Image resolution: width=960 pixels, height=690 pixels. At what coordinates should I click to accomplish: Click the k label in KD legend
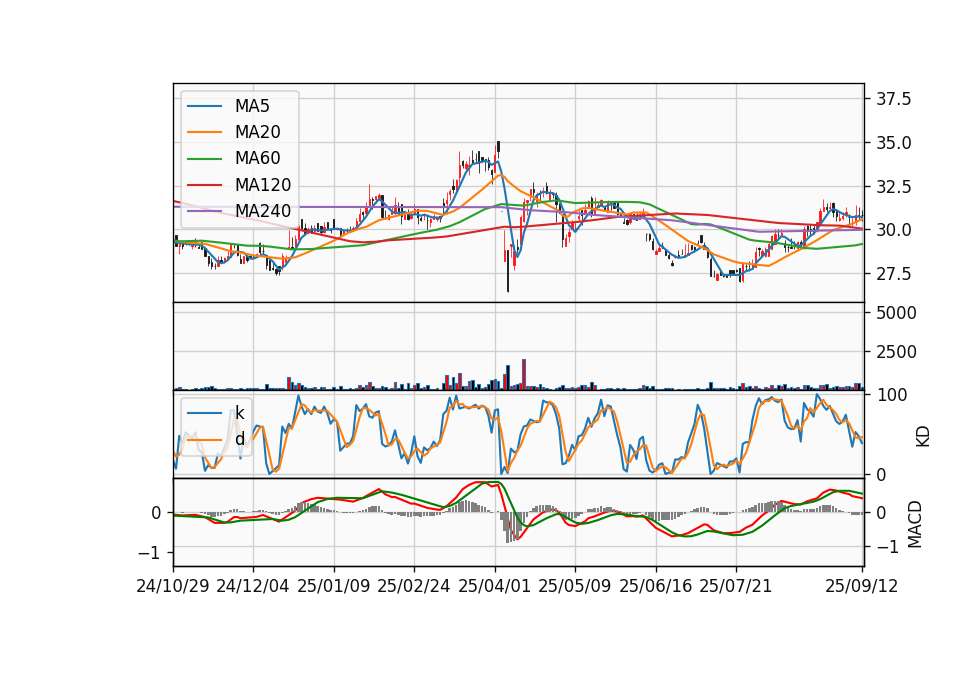click(239, 413)
